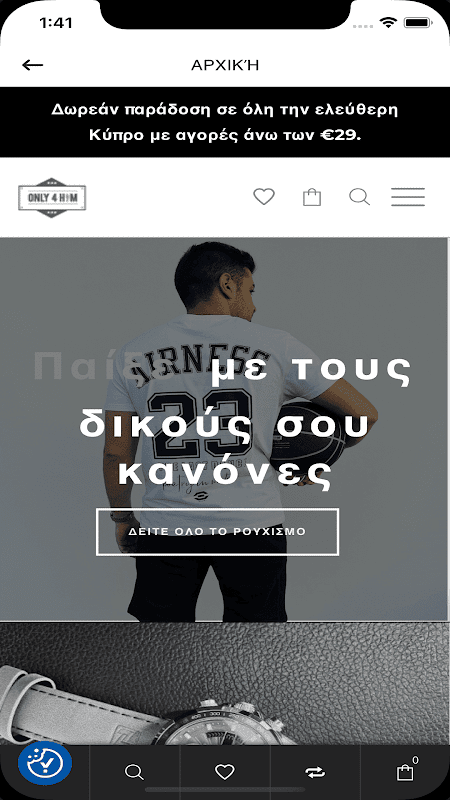Open the cart icon with 0 badge
Viewport: 450px width, 800px height.
pyautogui.click(x=406, y=770)
